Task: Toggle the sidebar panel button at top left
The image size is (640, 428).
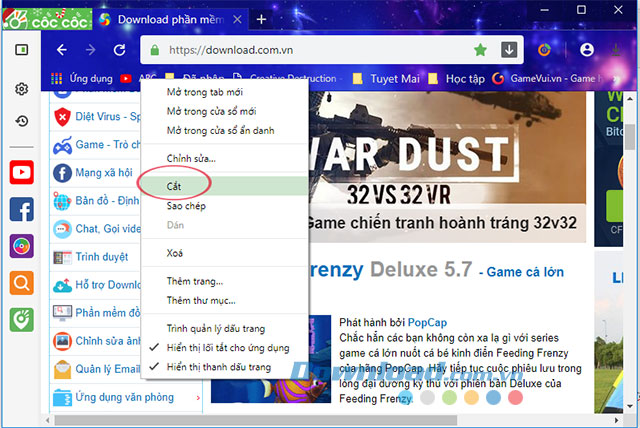Action: 21,50
